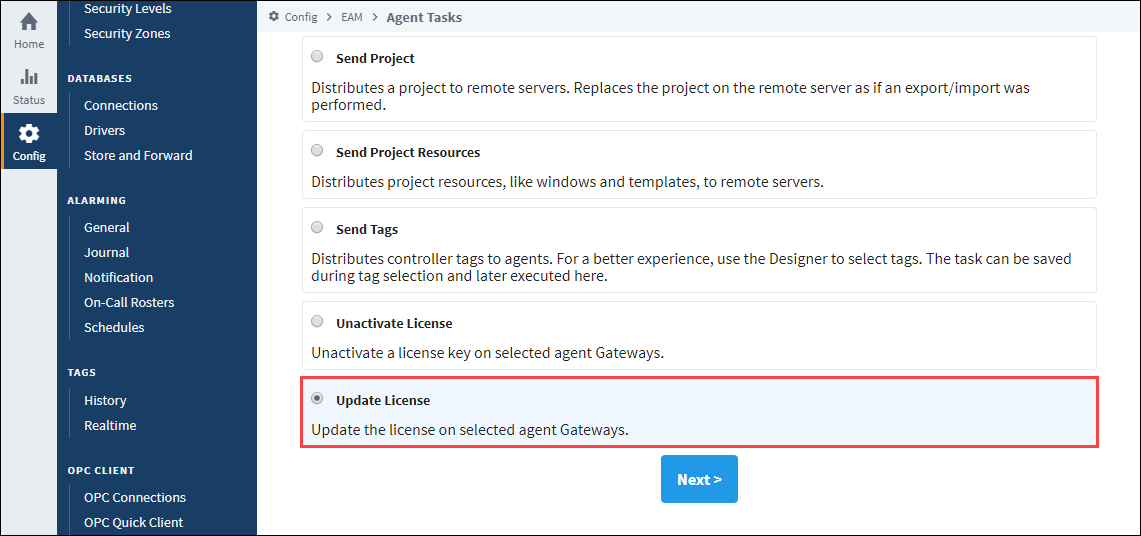Open Security Zones in the sidebar
The image size is (1141, 536).
tap(127, 33)
